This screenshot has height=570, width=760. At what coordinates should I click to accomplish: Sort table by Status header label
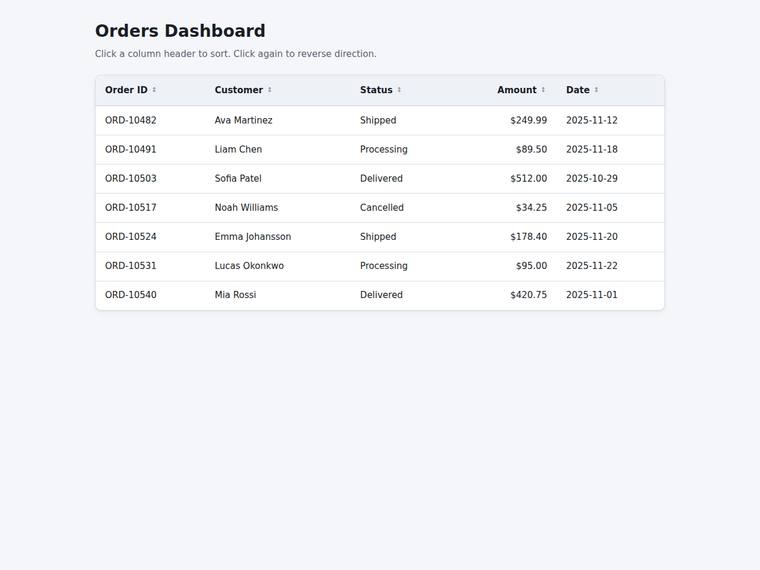(x=376, y=90)
